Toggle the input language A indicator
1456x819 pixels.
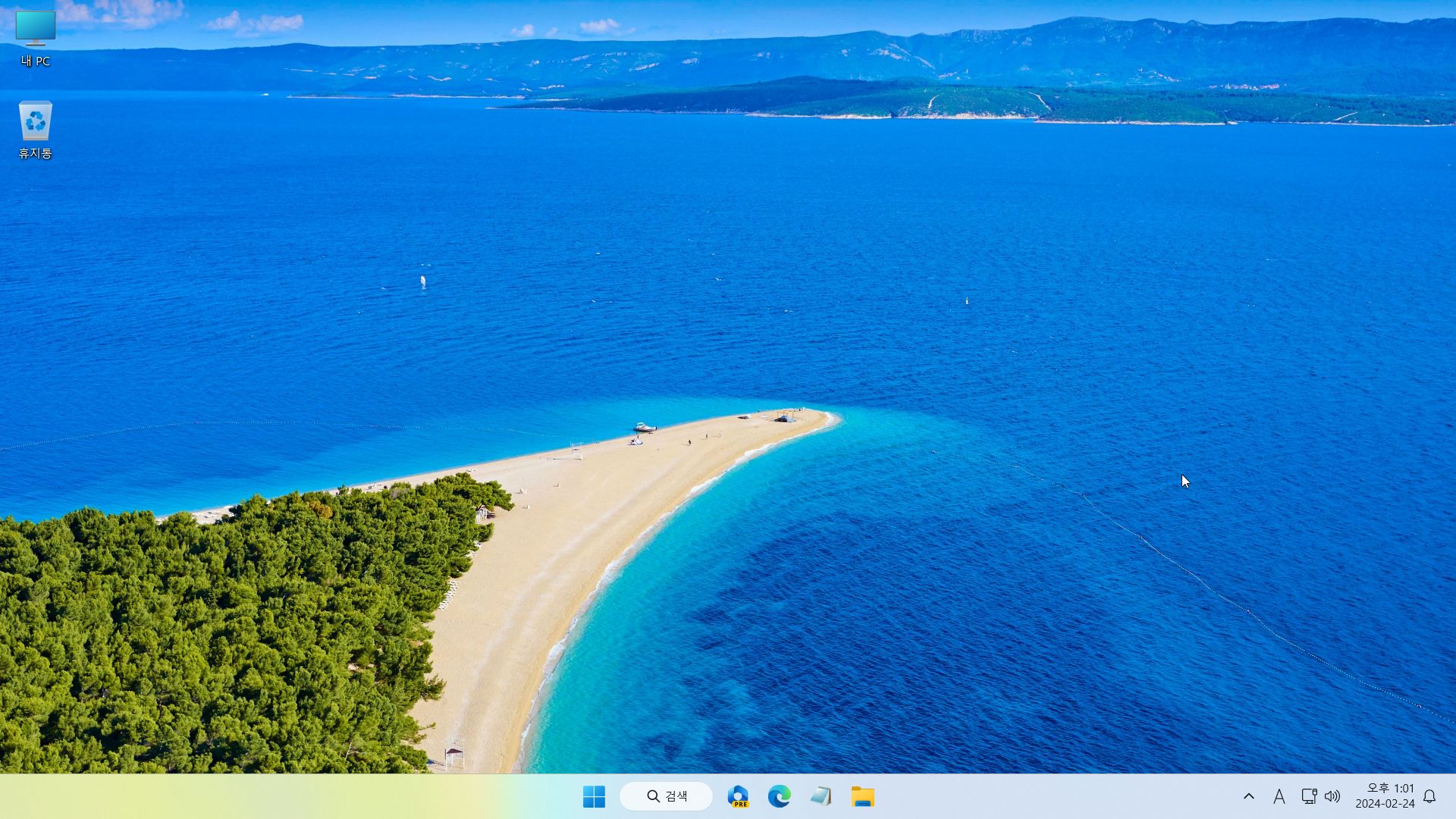[x=1279, y=796]
